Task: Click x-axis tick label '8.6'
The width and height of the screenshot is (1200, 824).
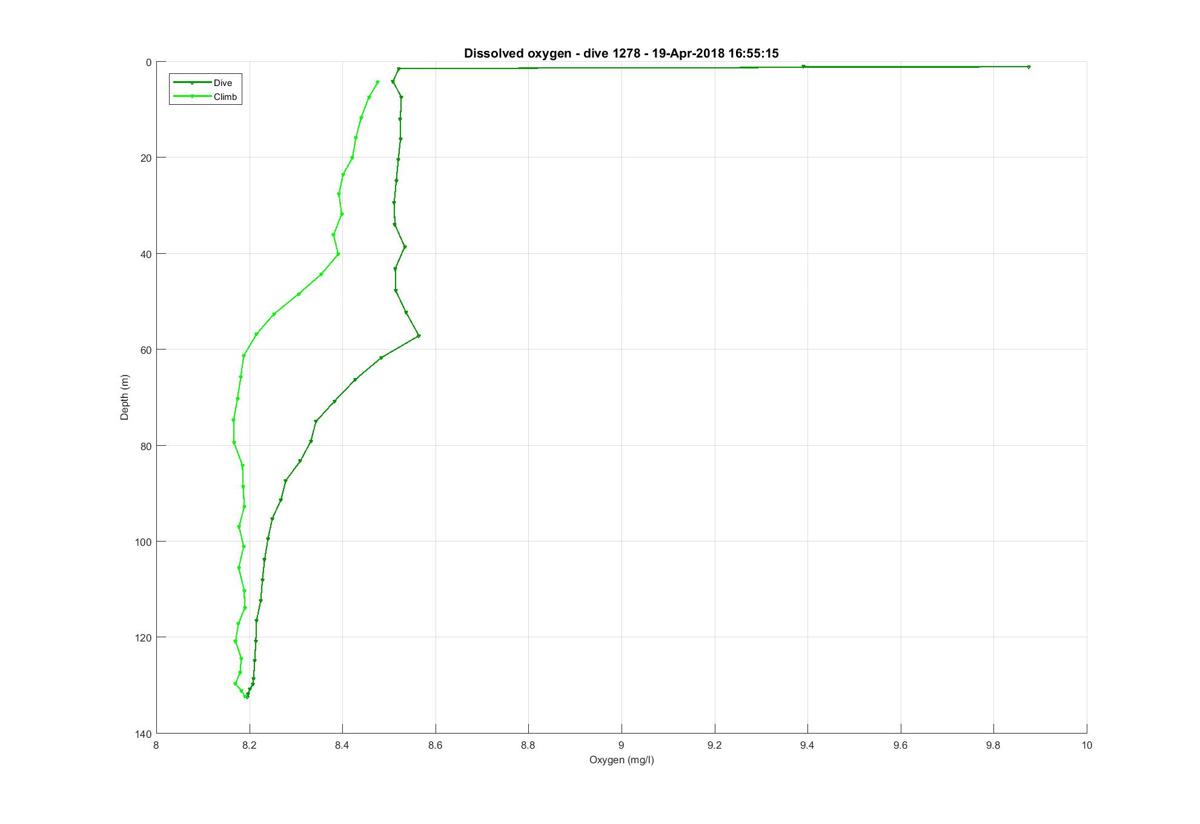Action: click(435, 745)
